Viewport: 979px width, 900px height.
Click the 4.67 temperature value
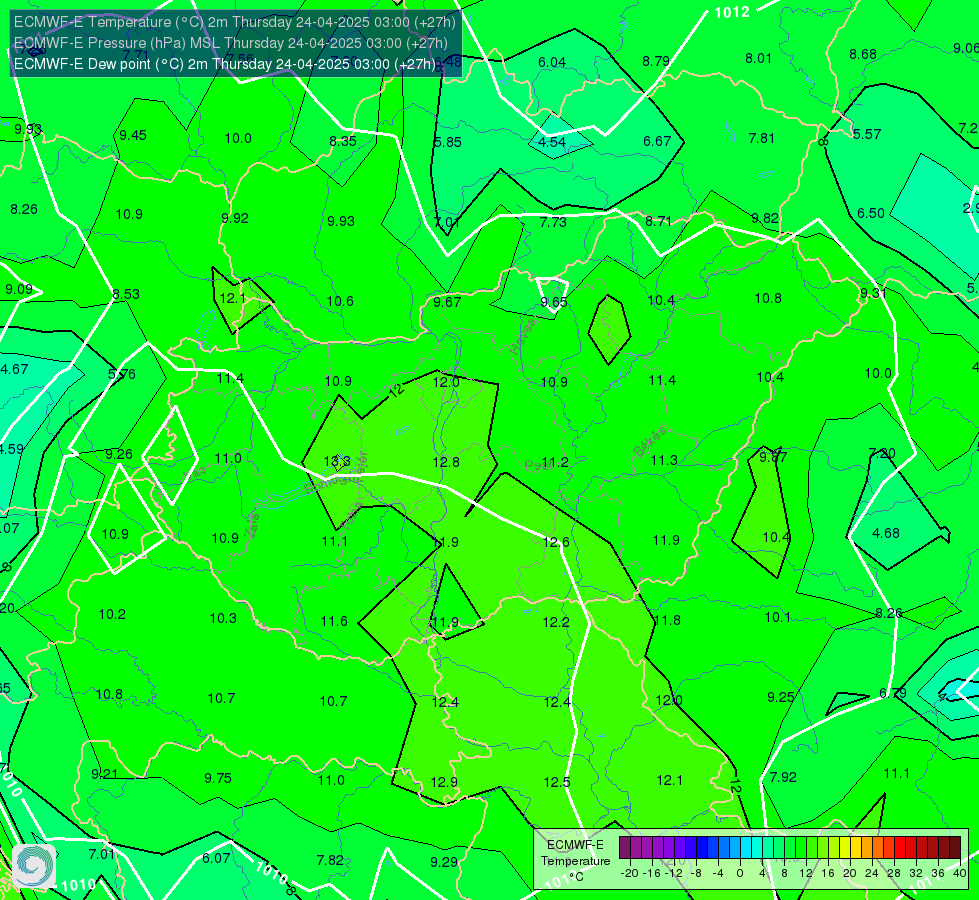[14, 370]
